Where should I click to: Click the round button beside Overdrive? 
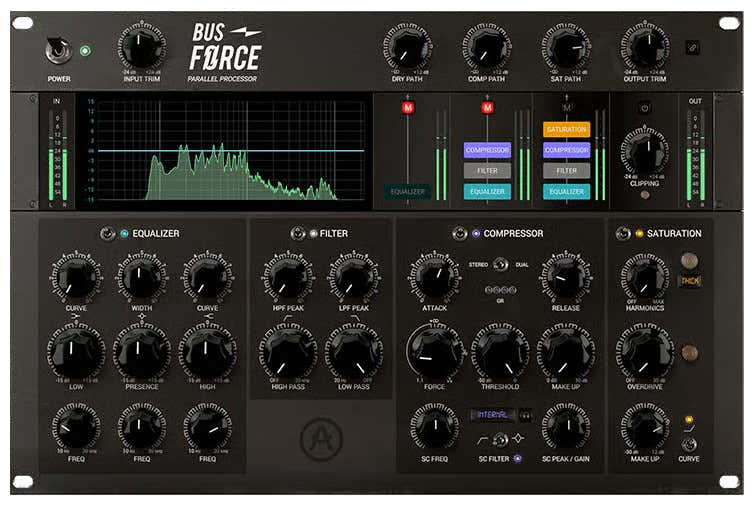[689, 353]
